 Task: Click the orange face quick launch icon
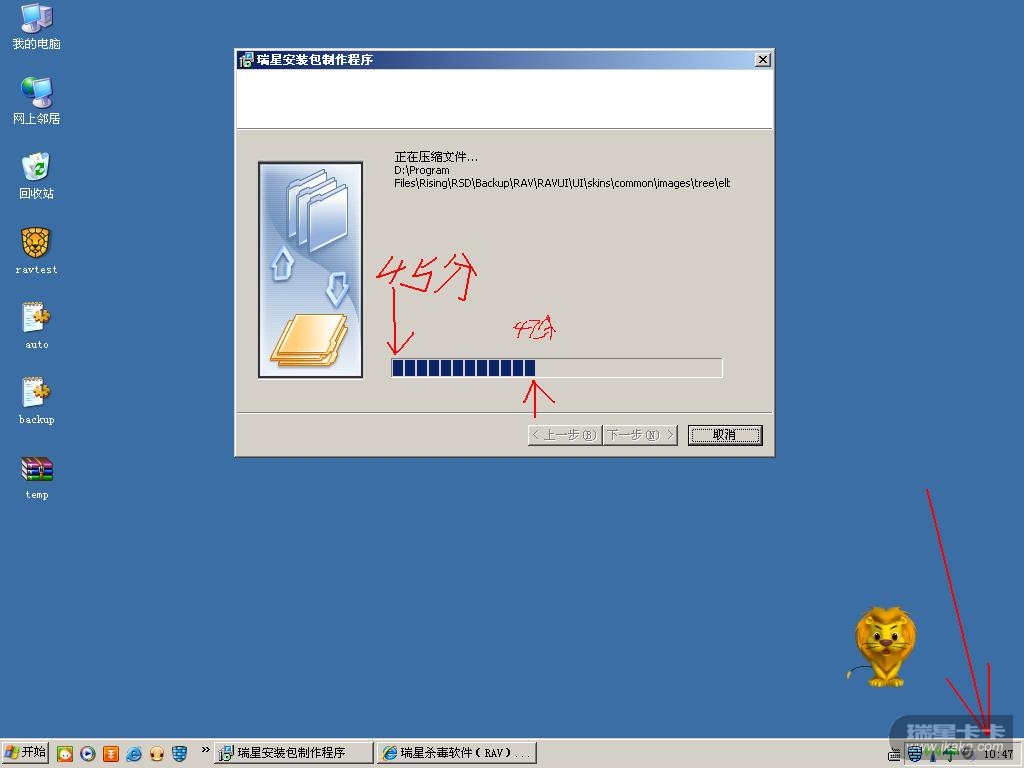point(157,754)
